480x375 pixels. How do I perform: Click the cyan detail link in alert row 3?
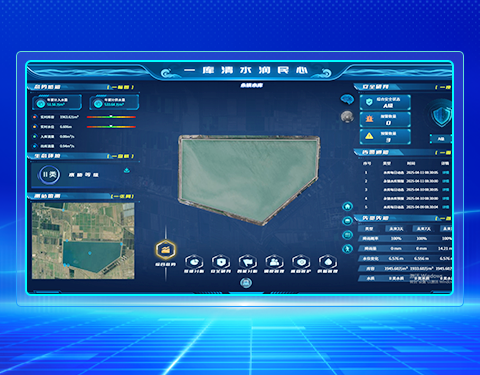[446, 189]
